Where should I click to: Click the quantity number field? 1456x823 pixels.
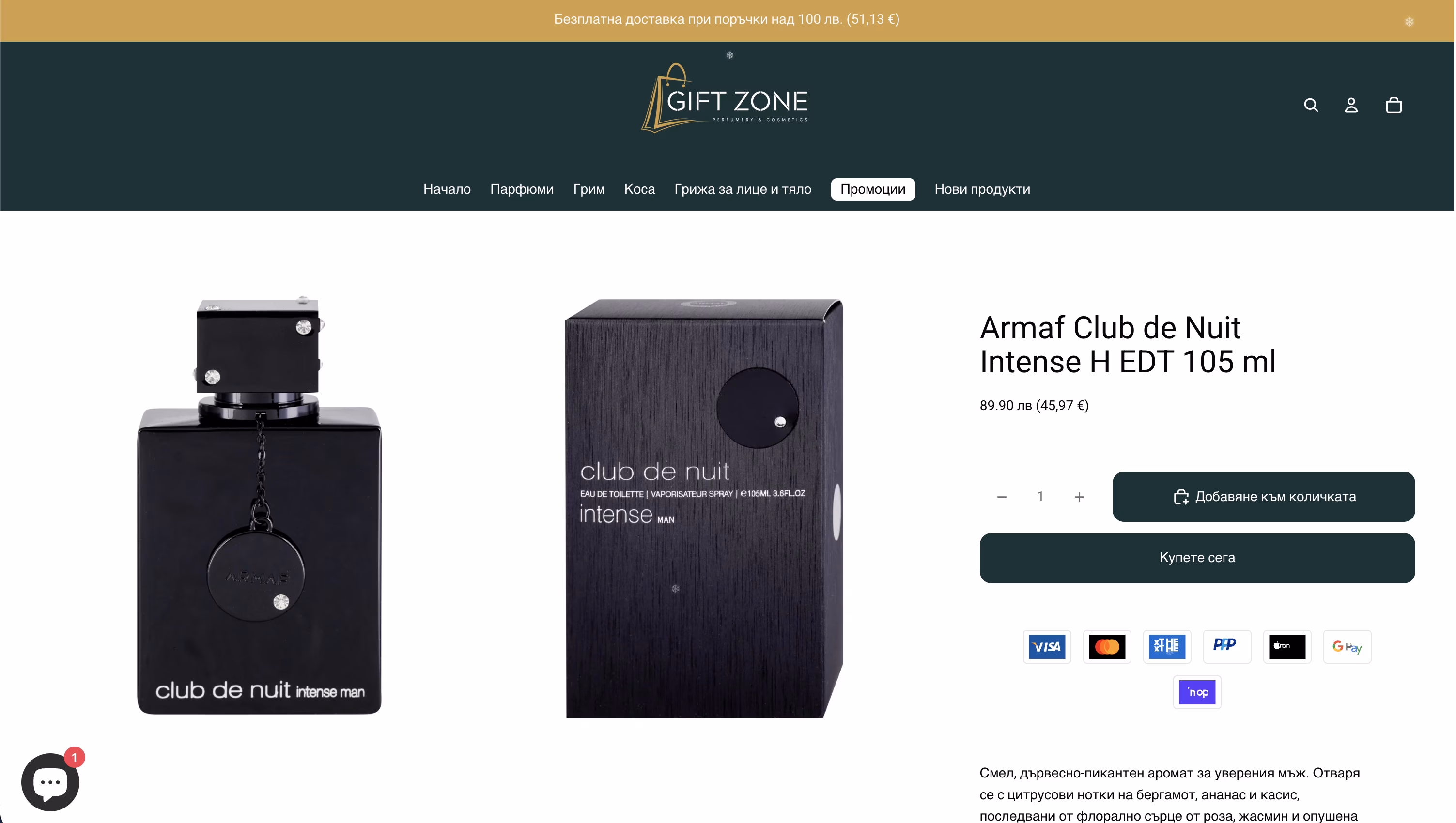coord(1041,497)
